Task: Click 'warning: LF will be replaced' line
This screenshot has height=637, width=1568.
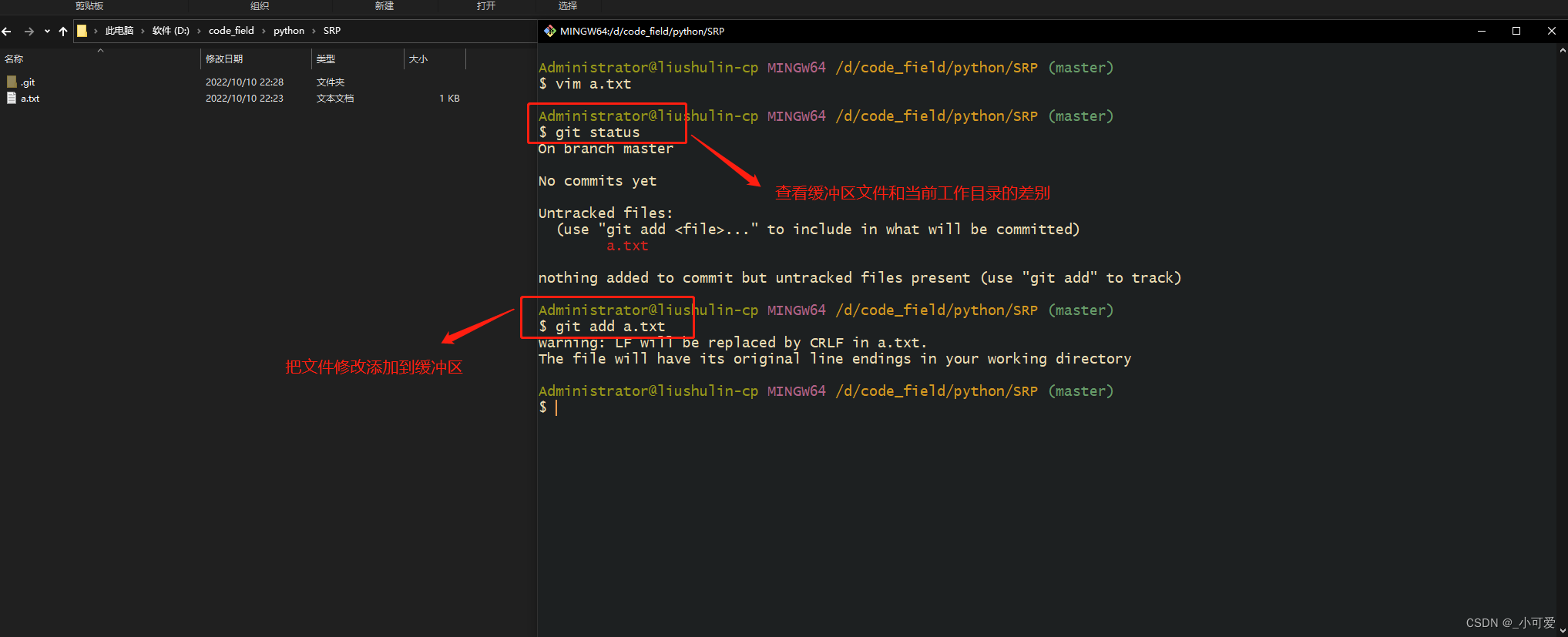Action: [733, 343]
